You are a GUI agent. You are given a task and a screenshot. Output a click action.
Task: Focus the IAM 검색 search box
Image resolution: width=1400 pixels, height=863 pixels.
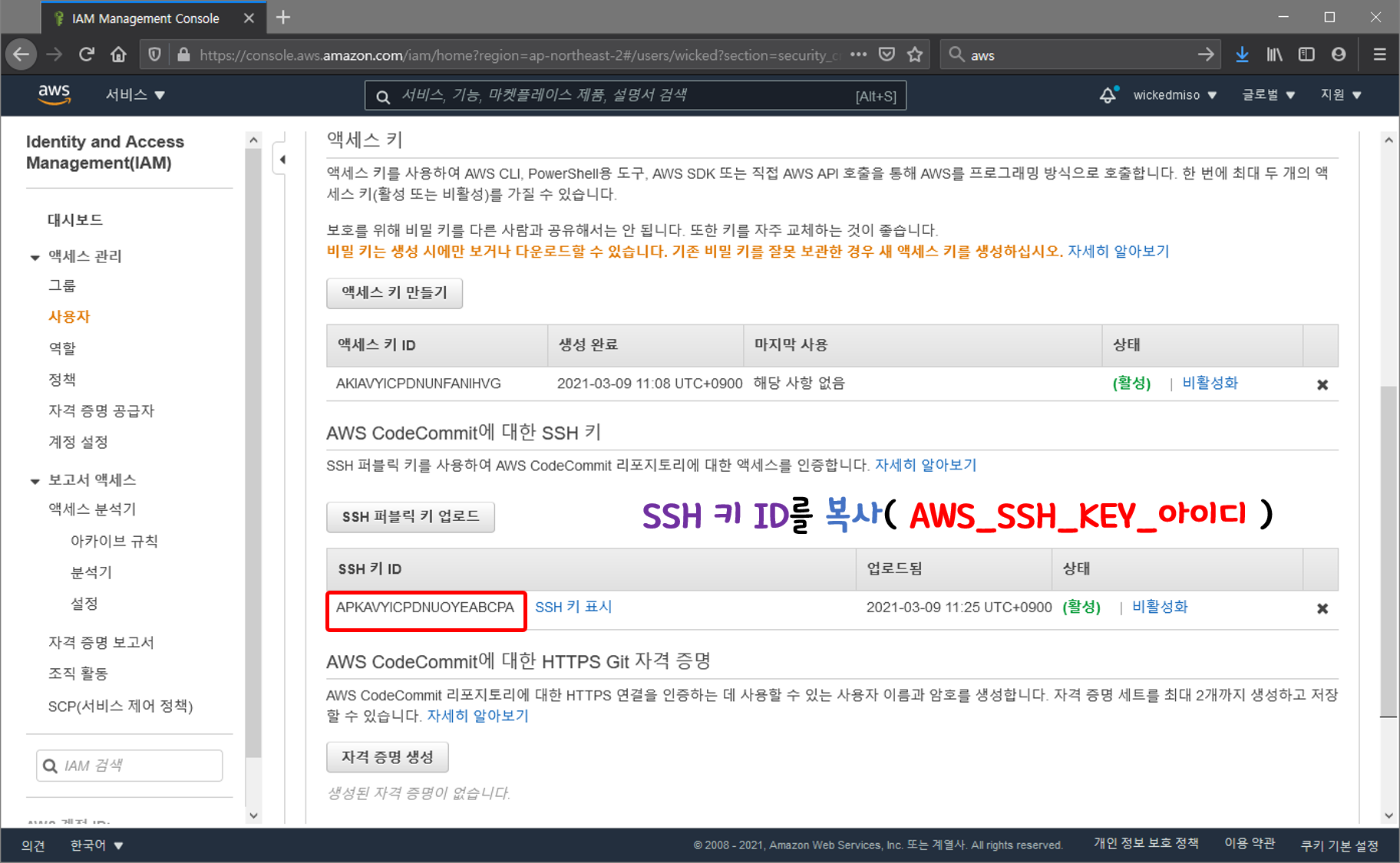click(x=130, y=766)
